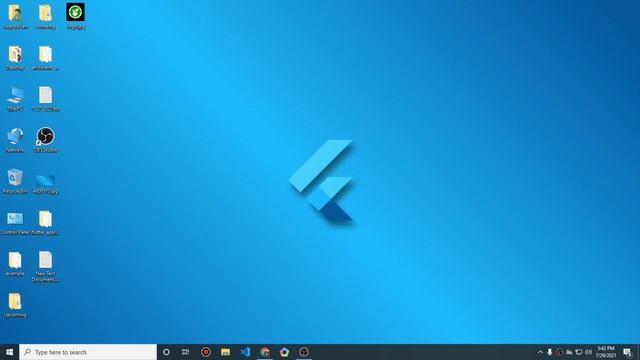Select the folder icon above the blank file

point(45,58)
